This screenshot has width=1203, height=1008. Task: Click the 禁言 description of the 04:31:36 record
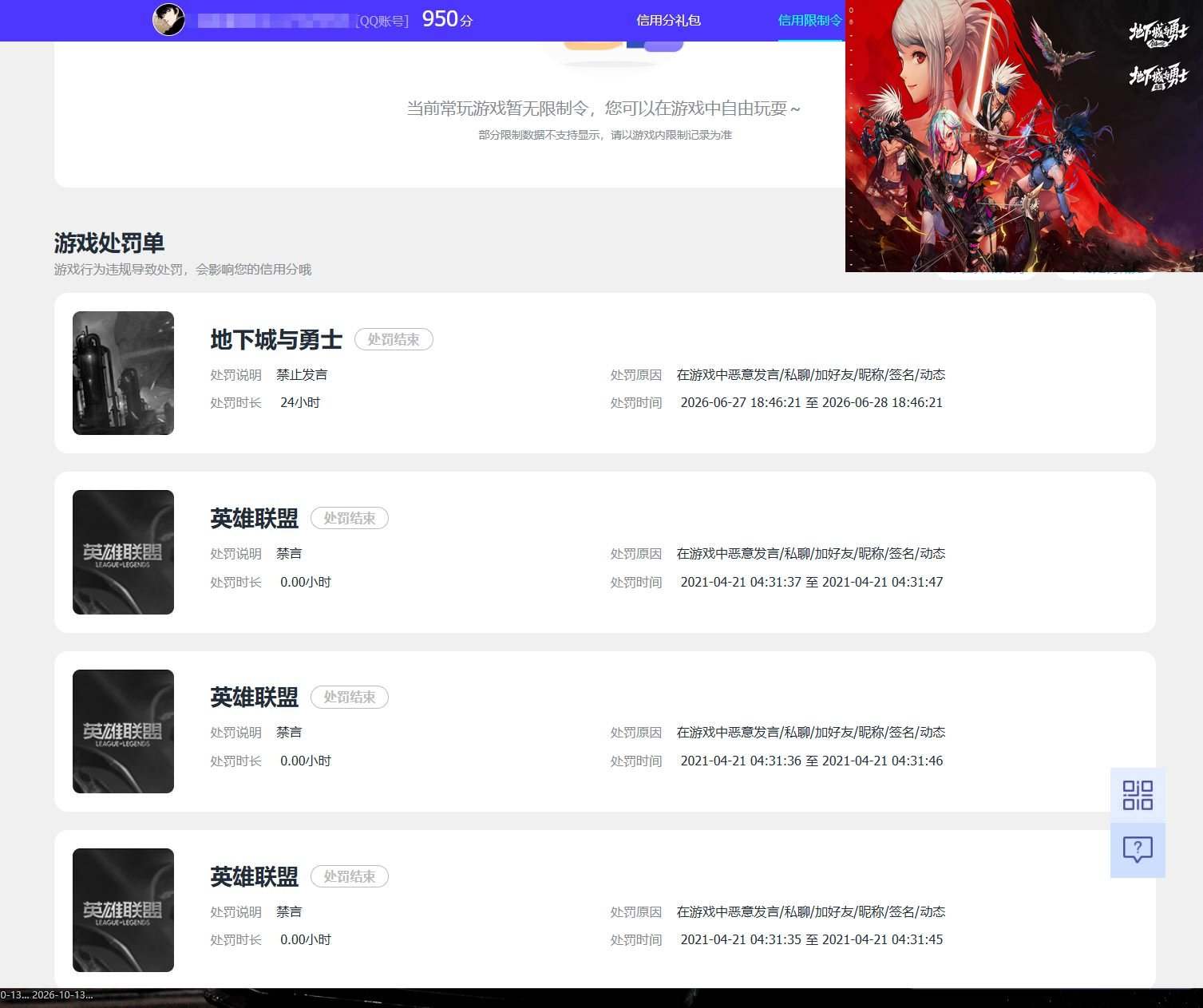coord(289,733)
